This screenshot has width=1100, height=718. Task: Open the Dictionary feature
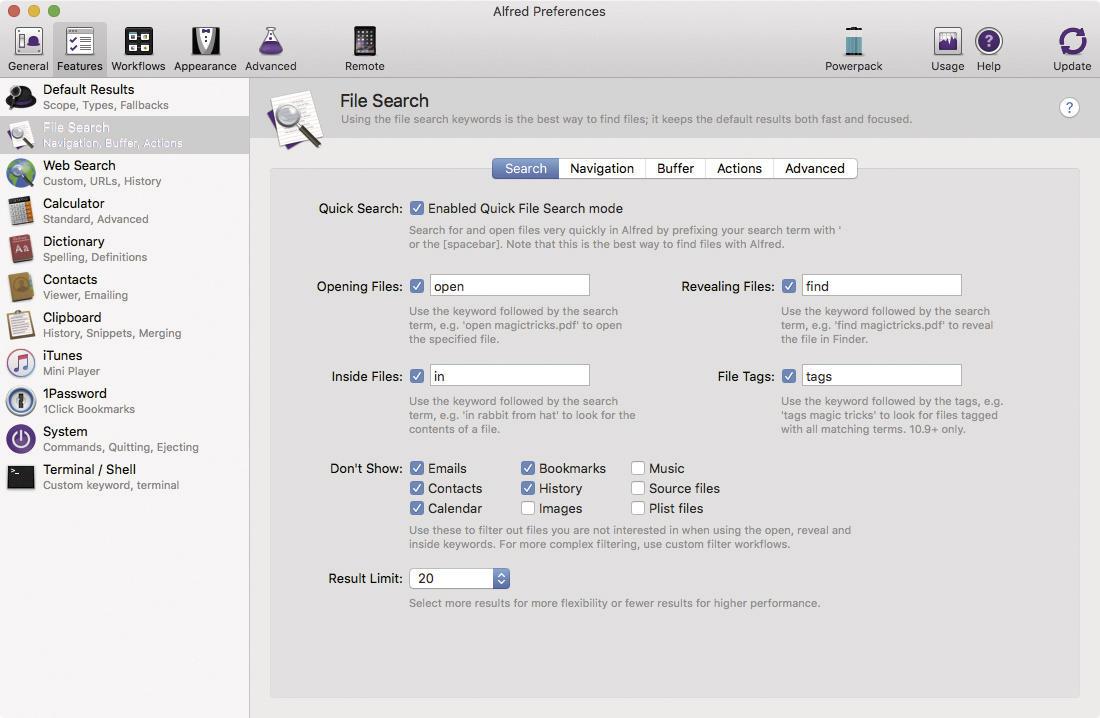124,248
